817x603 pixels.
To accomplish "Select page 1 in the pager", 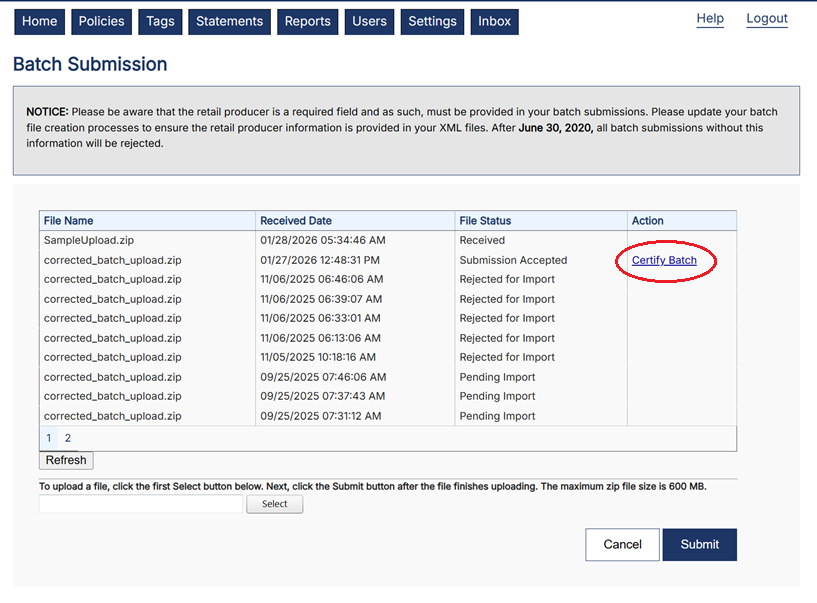I will [x=48, y=438].
